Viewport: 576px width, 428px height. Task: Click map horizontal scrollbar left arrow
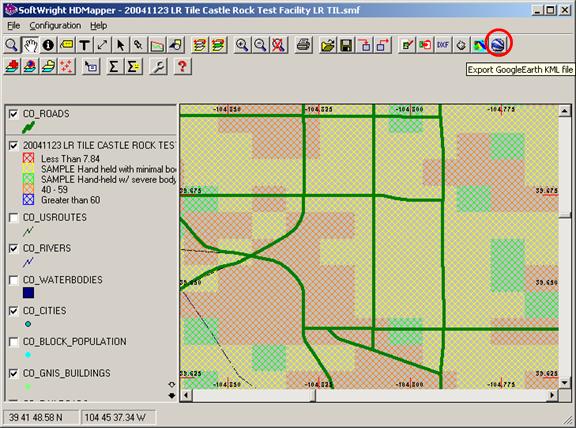pyautogui.click(x=186, y=395)
